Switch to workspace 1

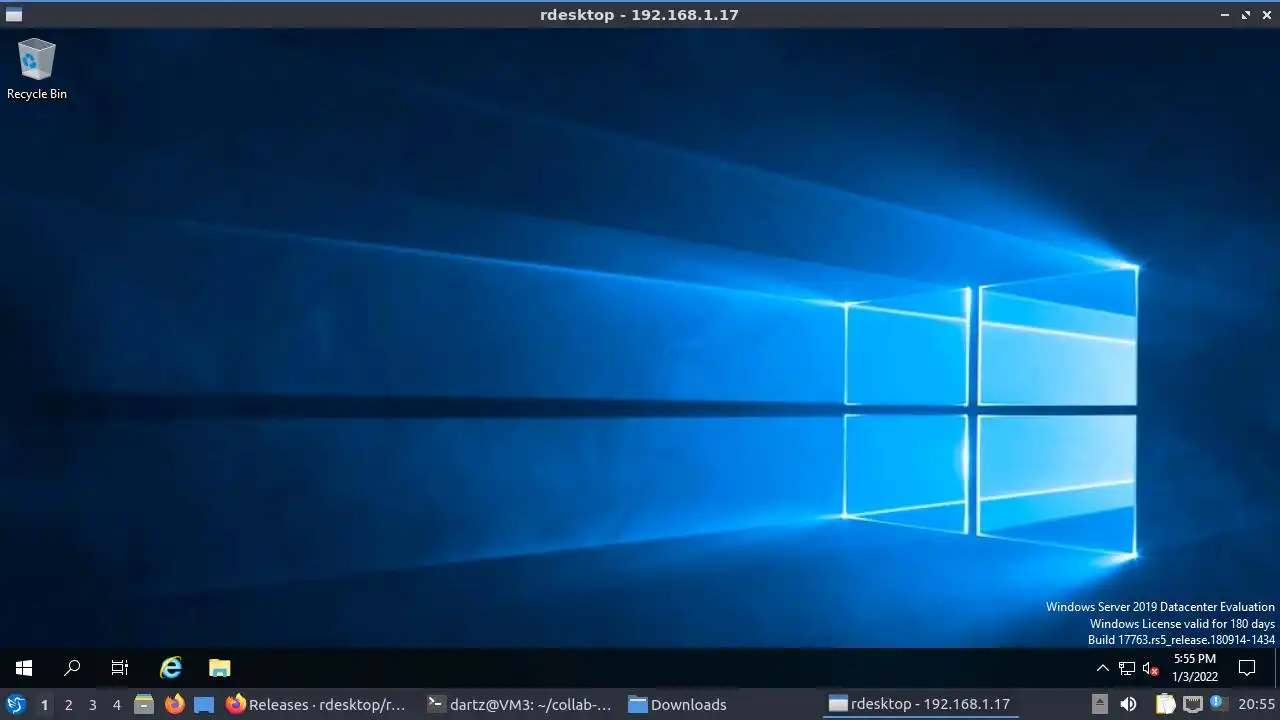(x=44, y=705)
